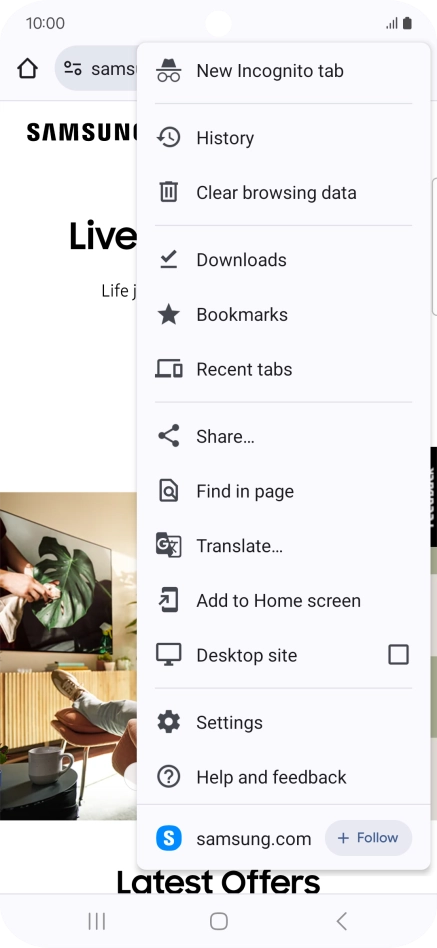This screenshot has width=437, height=948.
Task: Tap the battery icon in status bar
Action: [407, 24]
